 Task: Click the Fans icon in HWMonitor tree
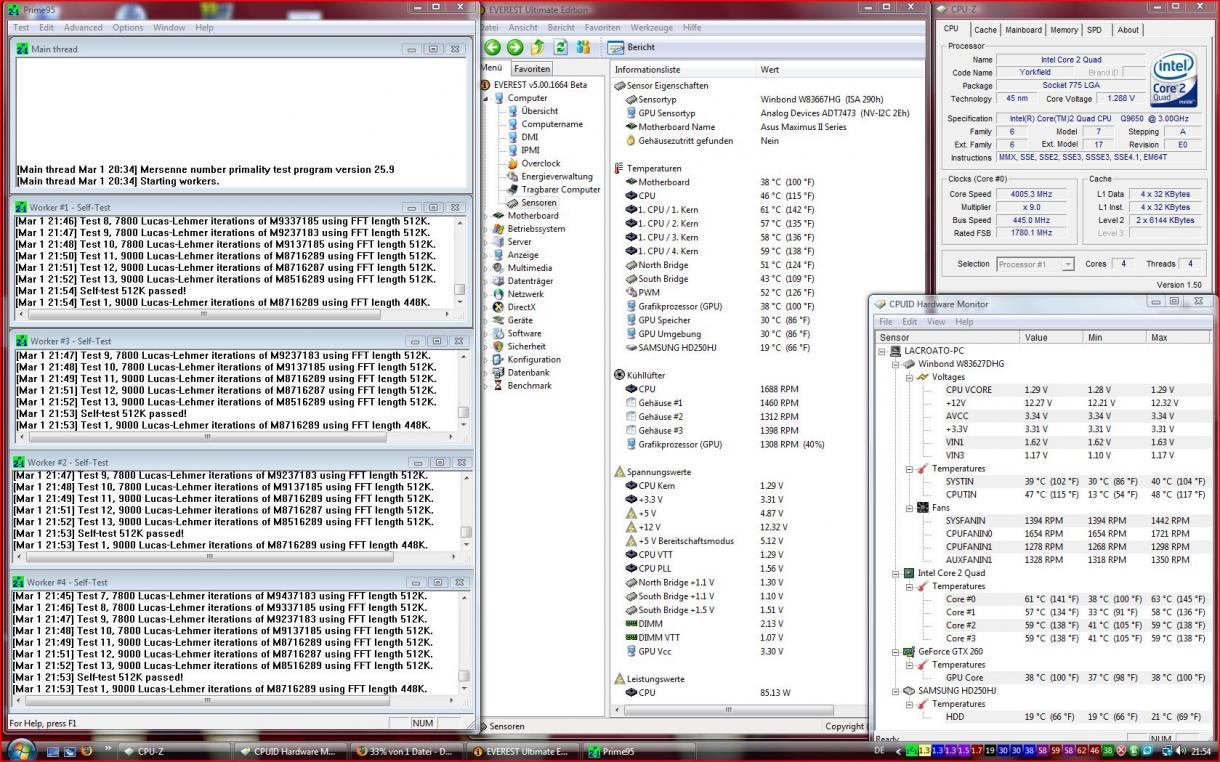coord(922,507)
